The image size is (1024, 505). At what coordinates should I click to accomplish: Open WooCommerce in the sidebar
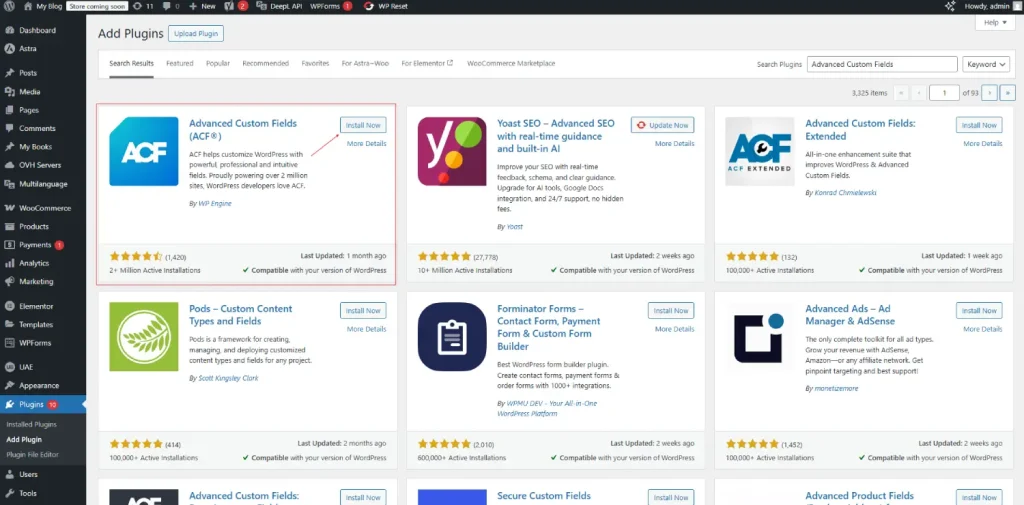(x=45, y=208)
